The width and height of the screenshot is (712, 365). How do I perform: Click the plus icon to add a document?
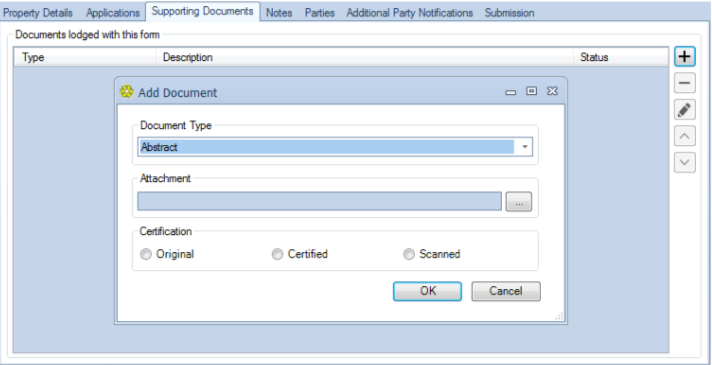(684, 57)
